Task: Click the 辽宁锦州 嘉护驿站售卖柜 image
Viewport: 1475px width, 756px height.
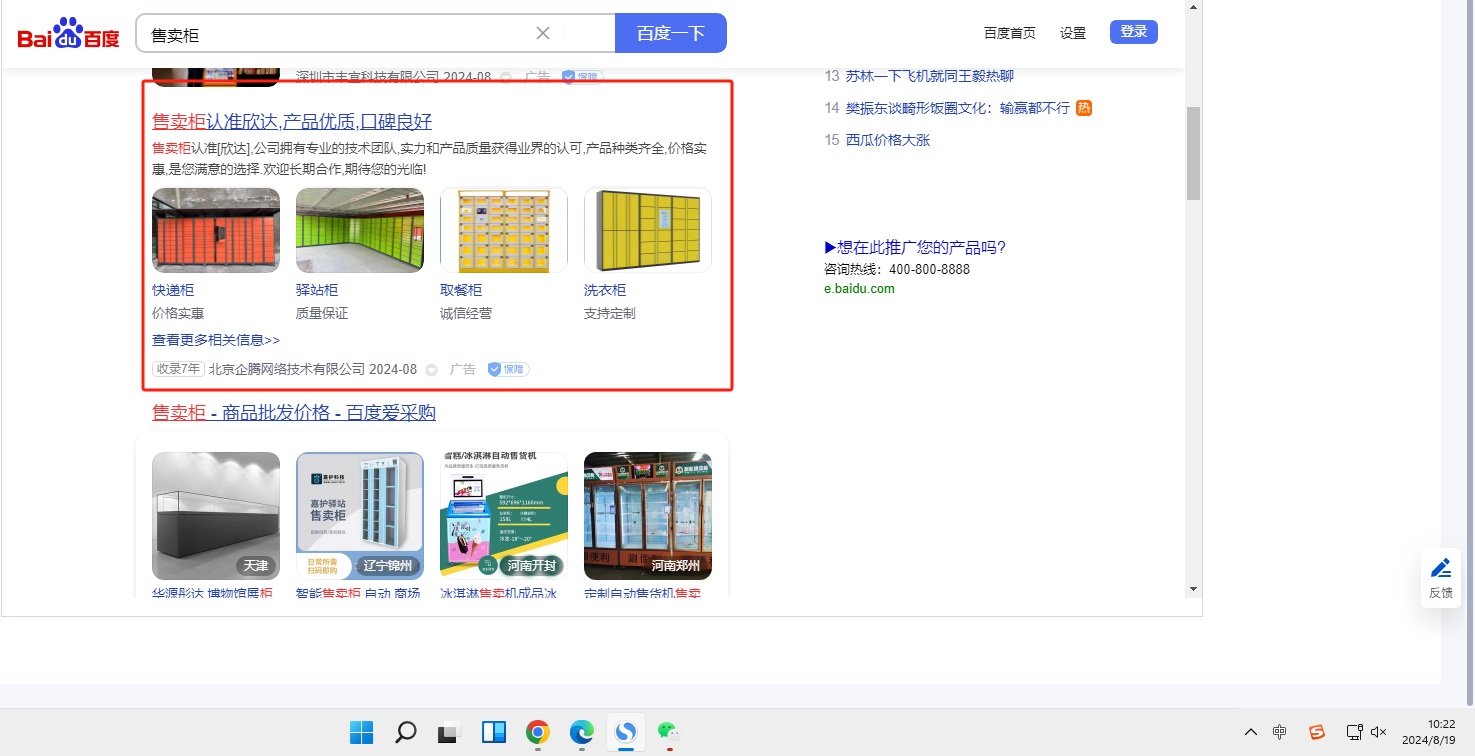Action: (360, 516)
